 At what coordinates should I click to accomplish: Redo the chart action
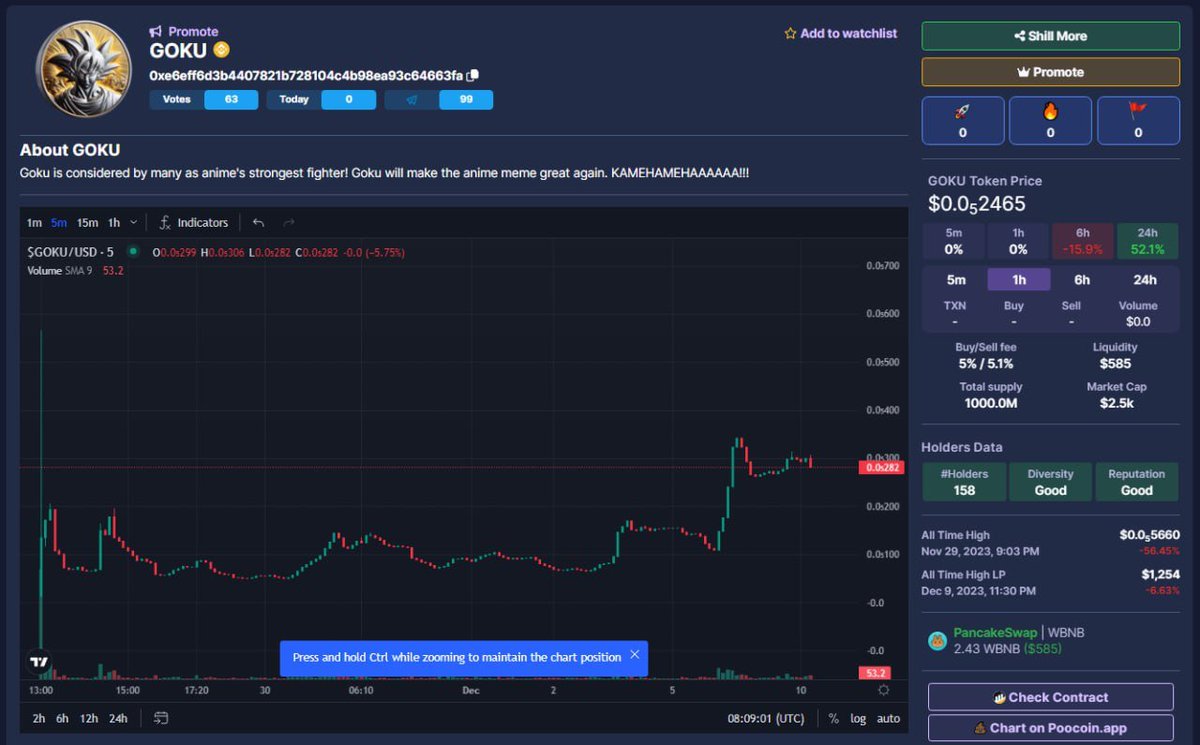coord(289,223)
